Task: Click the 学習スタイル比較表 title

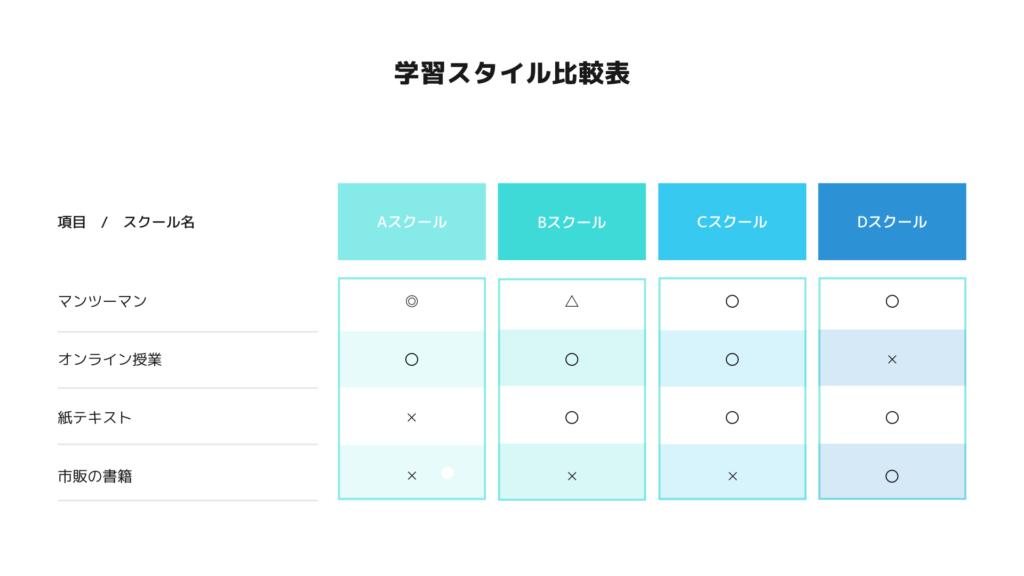Action: coord(512,73)
